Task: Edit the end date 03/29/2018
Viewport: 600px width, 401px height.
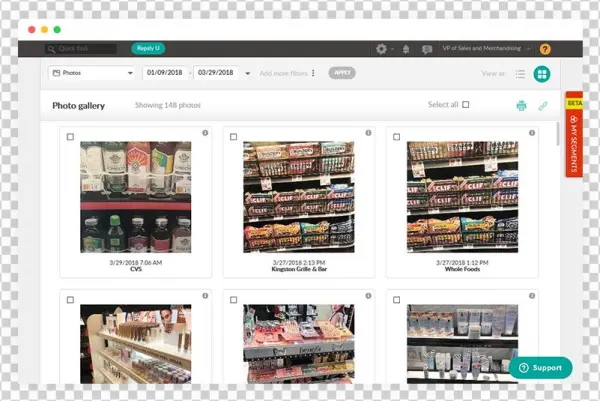Action: click(x=216, y=73)
